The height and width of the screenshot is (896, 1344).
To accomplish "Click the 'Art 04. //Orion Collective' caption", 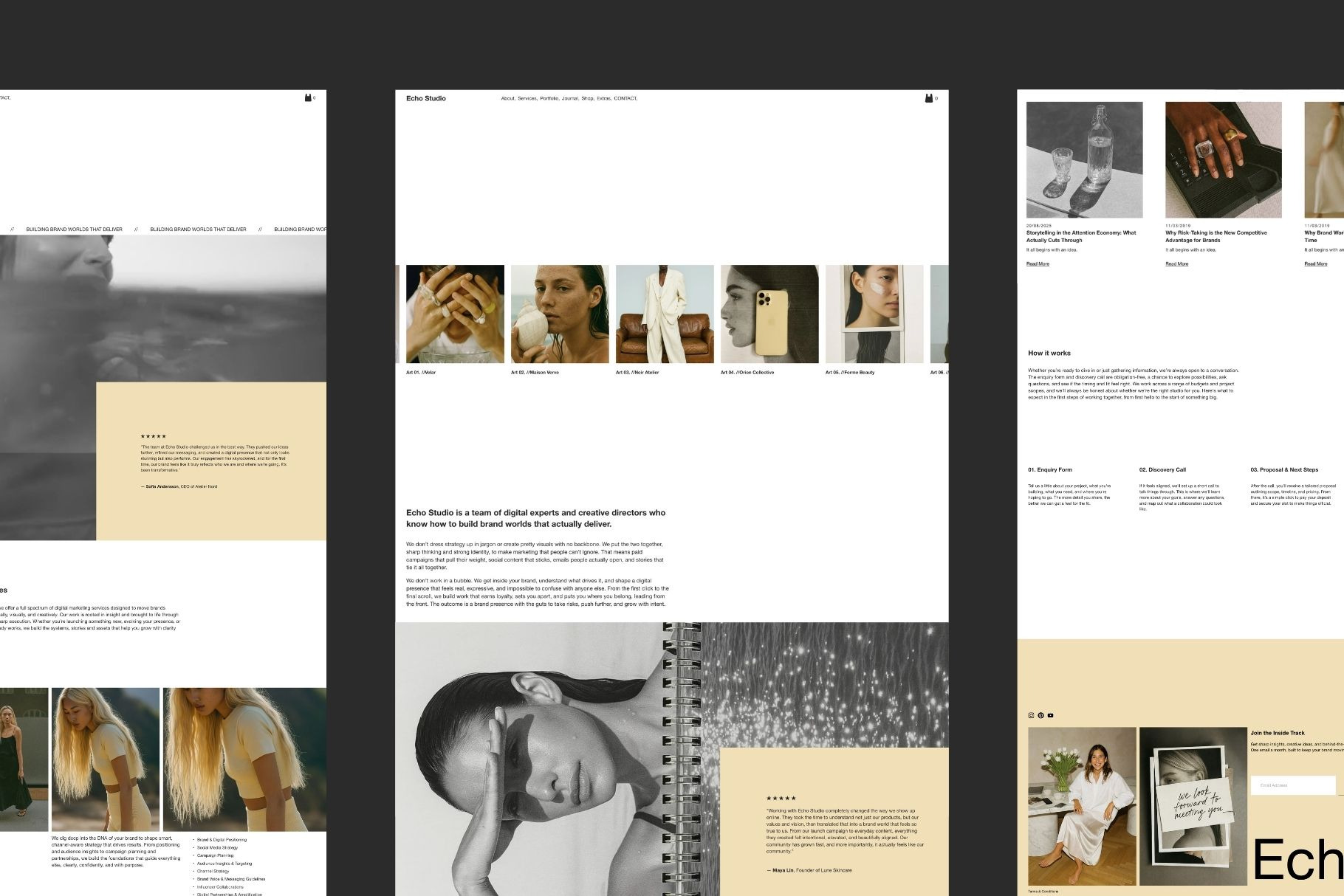I will pyautogui.click(x=747, y=373).
